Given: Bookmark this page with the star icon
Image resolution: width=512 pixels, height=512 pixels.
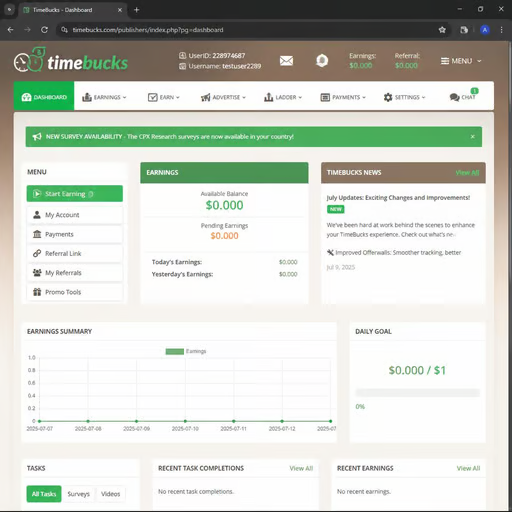Looking at the screenshot, I should click(442, 30).
